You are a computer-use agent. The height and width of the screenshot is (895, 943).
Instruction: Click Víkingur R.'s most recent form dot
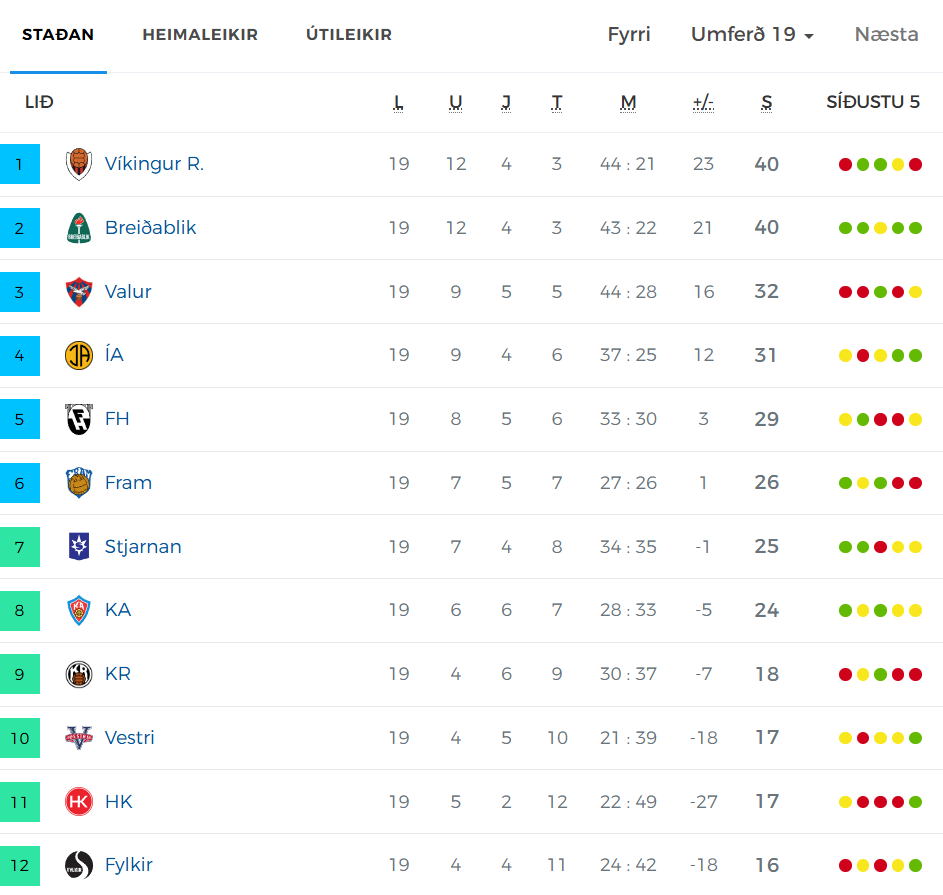[915, 165]
